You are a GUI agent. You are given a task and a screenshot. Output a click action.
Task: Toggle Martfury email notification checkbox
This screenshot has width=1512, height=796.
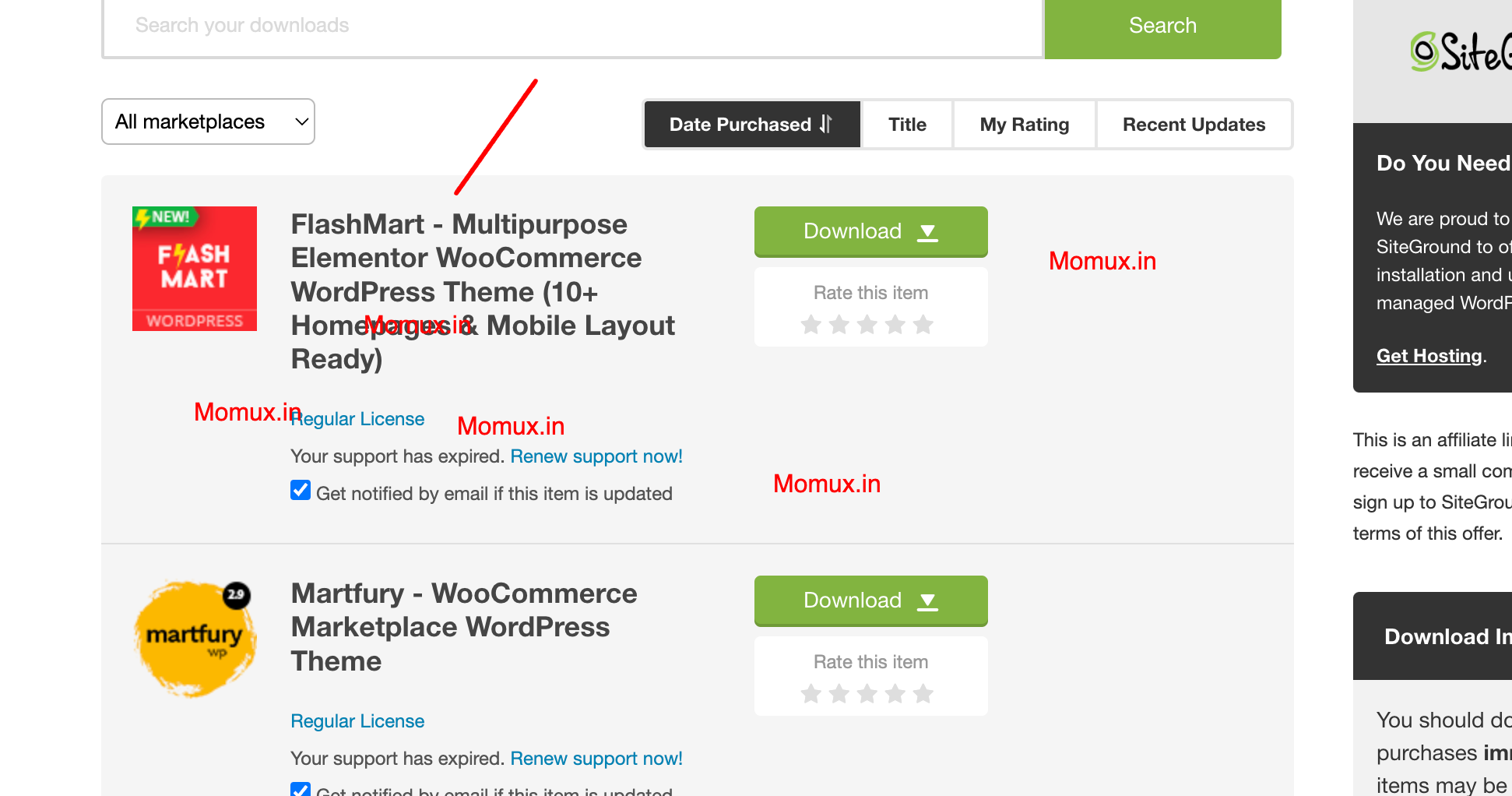pyautogui.click(x=301, y=790)
